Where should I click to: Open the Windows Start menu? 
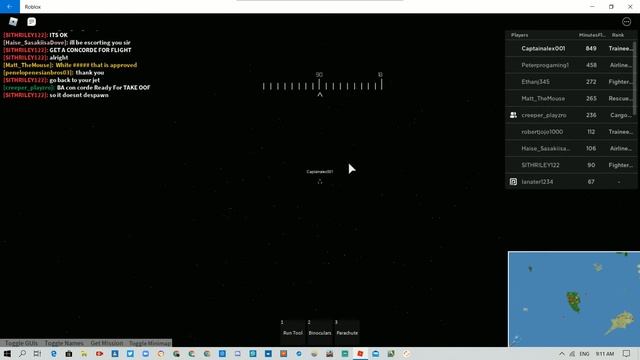[x=7, y=353]
